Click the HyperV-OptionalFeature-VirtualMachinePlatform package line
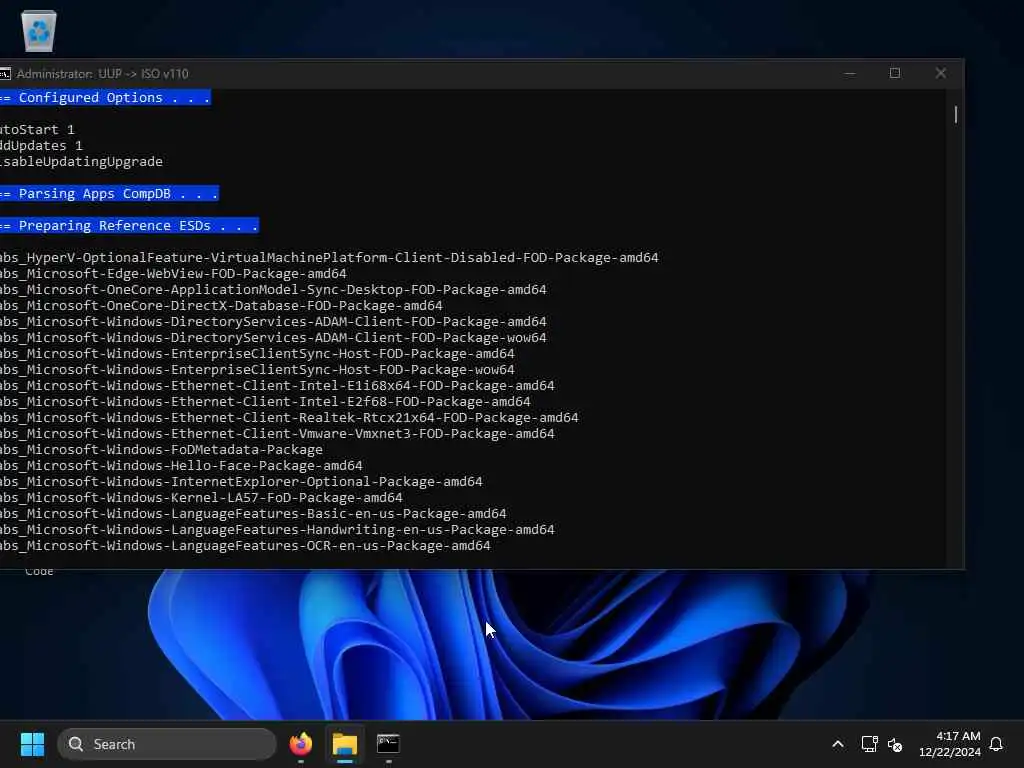The height and width of the screenshot is (768, 1024). point(329,257)
